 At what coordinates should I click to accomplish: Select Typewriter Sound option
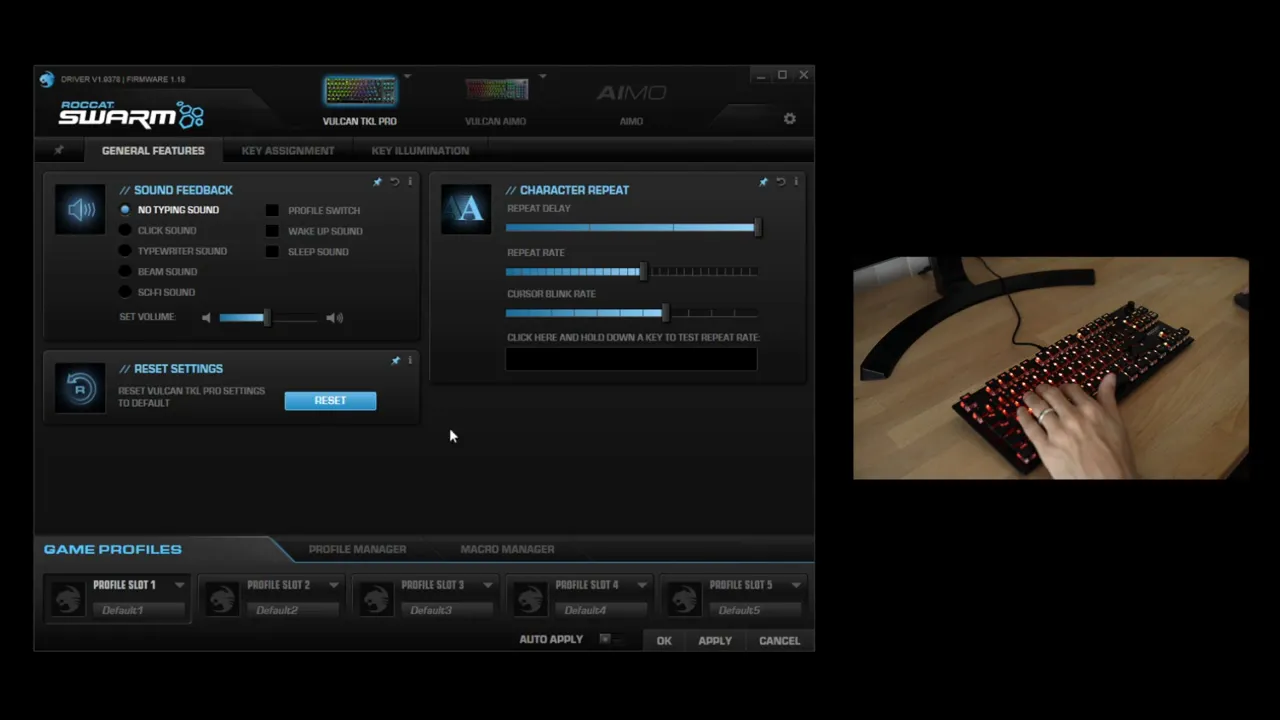point(125,251)
